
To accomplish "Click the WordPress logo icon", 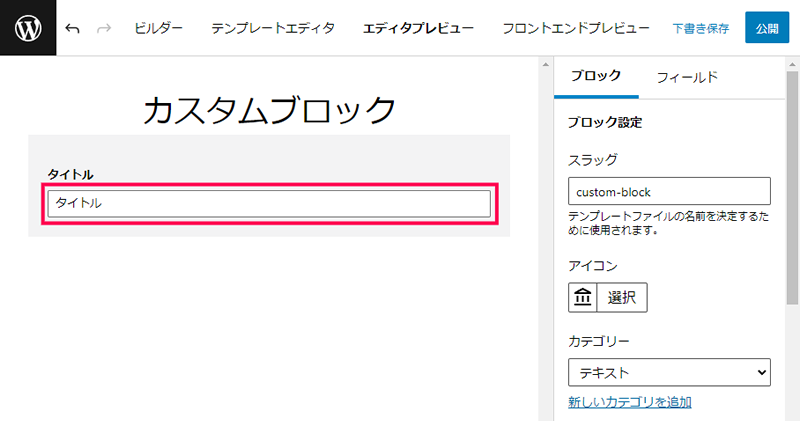I will [x=28, y=28].
